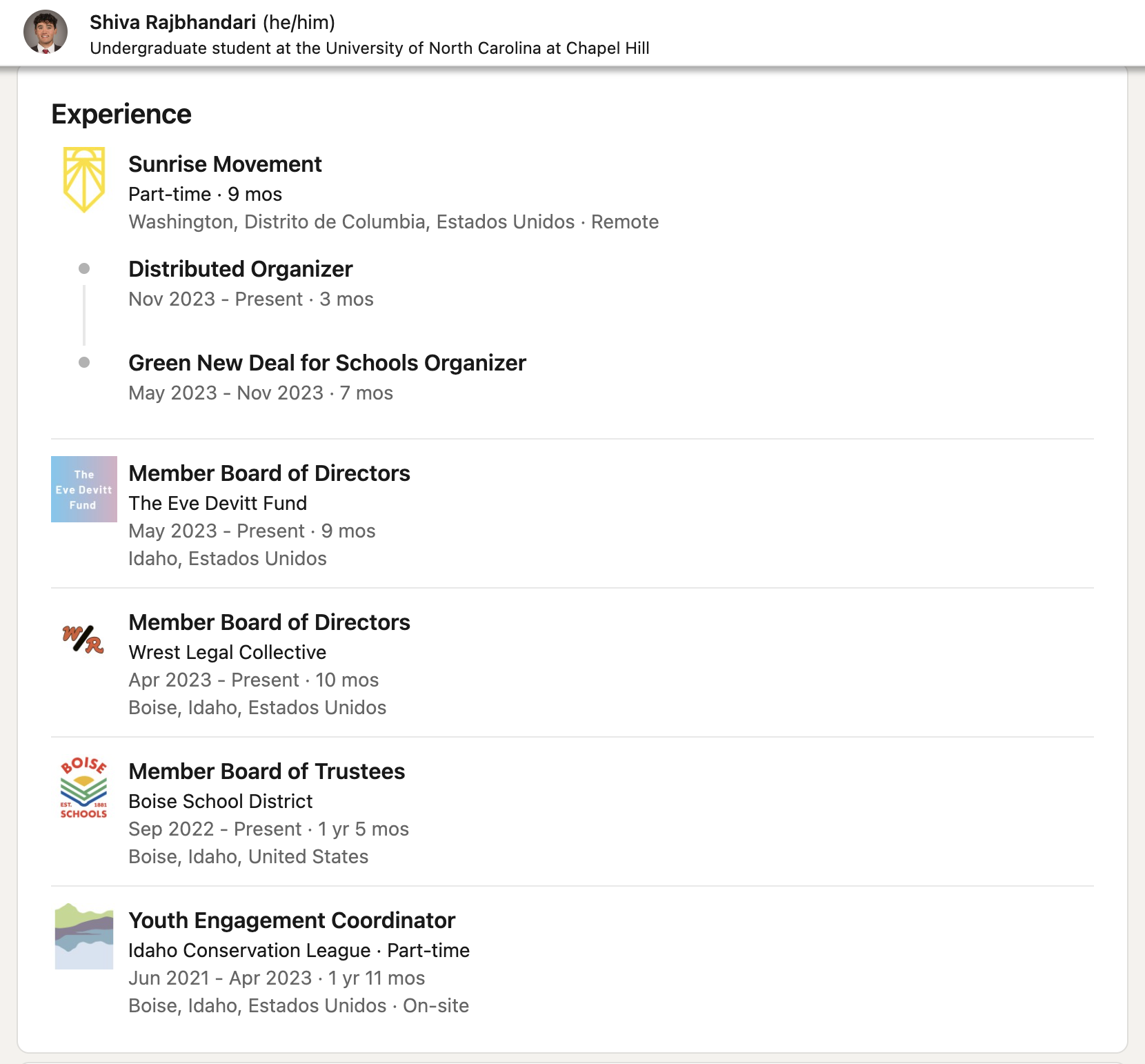Click the 'Nov 2023 - Present · 3 mos' dates
The width and height of the screenshot is (1145, 1064).
pos(251,299)
